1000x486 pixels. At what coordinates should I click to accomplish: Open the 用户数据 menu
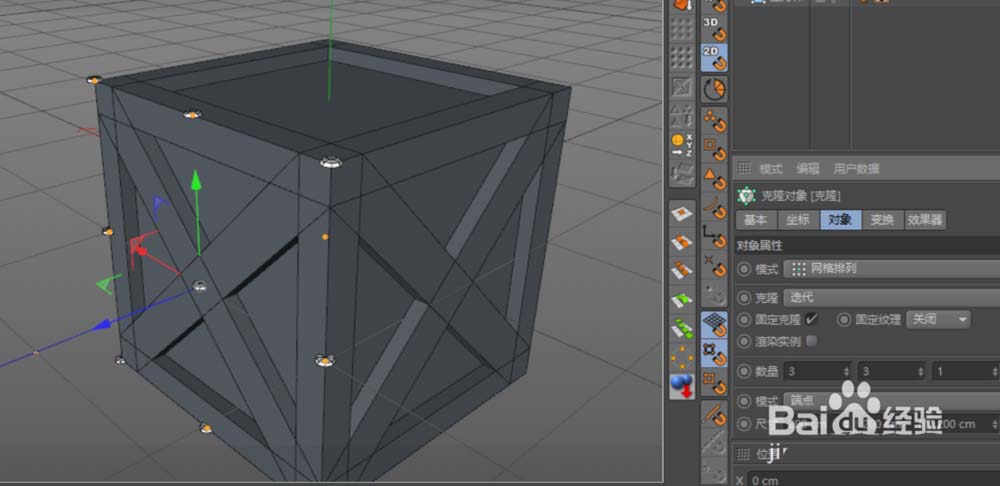pos(856,169)
